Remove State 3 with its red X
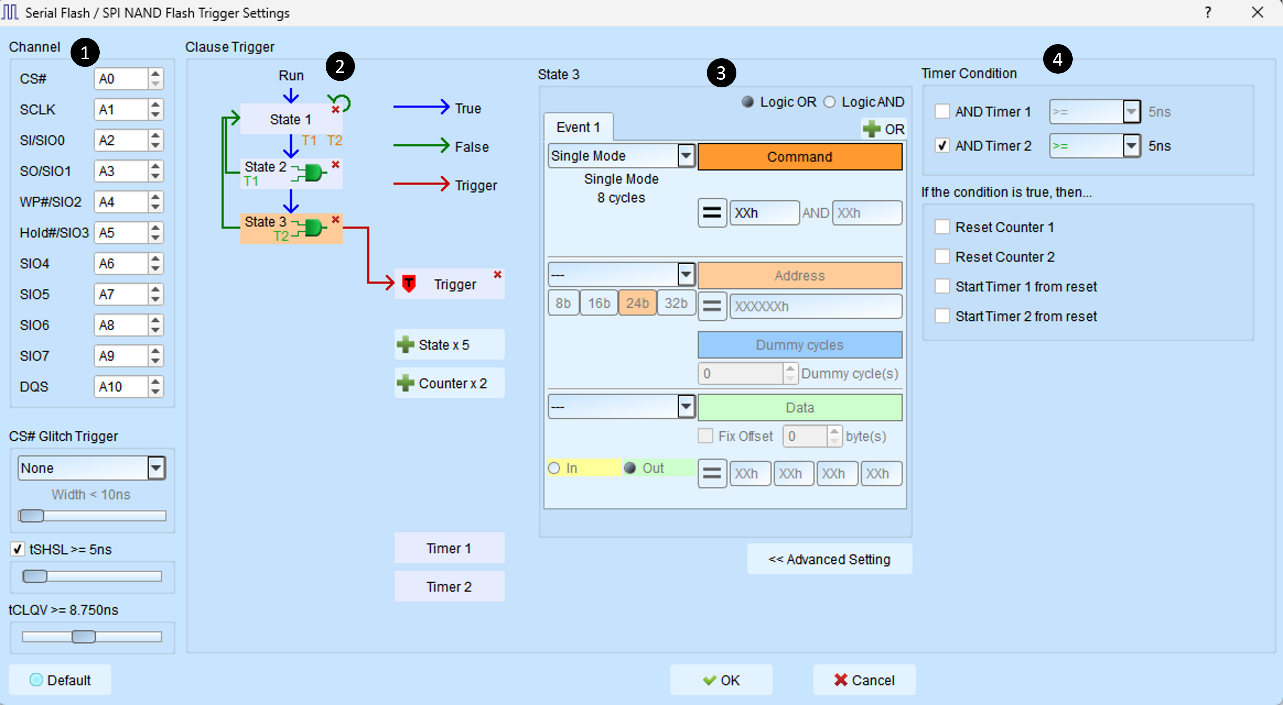The width and height of the screenshot is (1283, 705). pos(336,219)
